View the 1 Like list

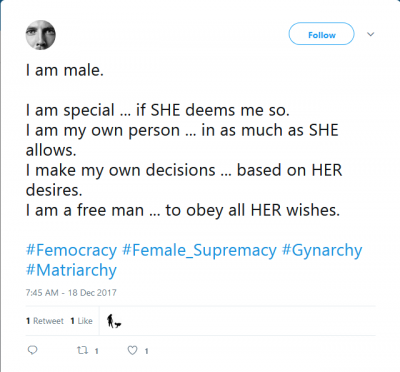[x=81, y=321]
